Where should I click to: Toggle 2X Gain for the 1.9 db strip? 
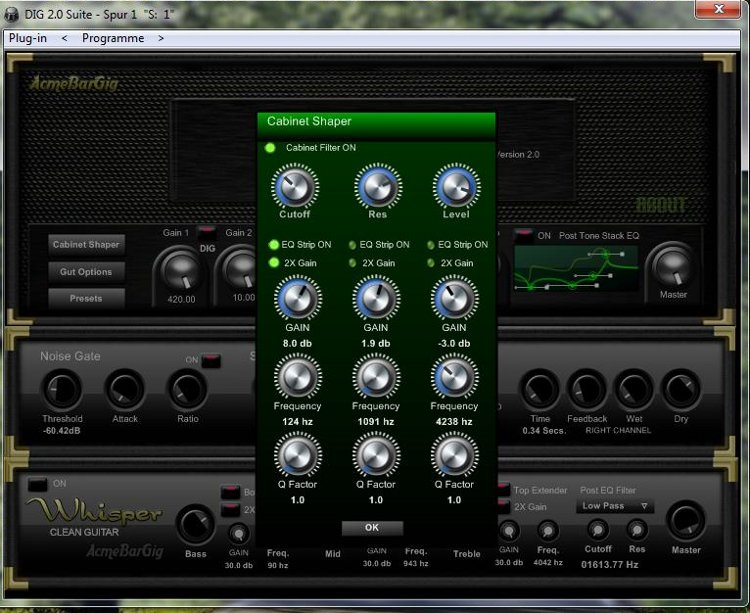tap(353, 263)
